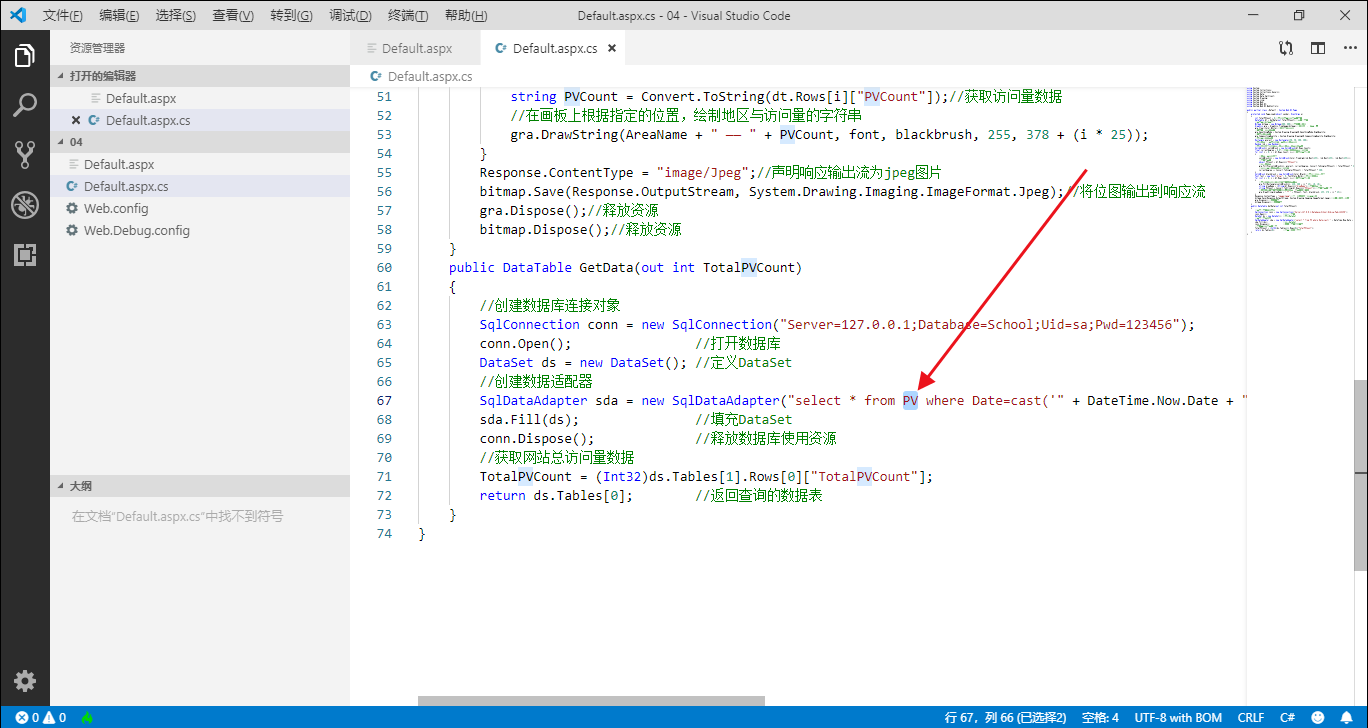Switch to the Default.aspx editor tab
The image size is (1368, 728).
click(415, 48)
